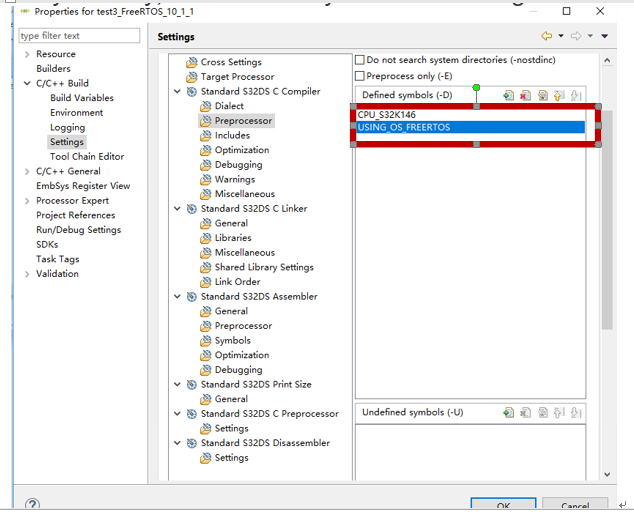Open Project References page
Screen dimensions: 634x516
[76, 215]
